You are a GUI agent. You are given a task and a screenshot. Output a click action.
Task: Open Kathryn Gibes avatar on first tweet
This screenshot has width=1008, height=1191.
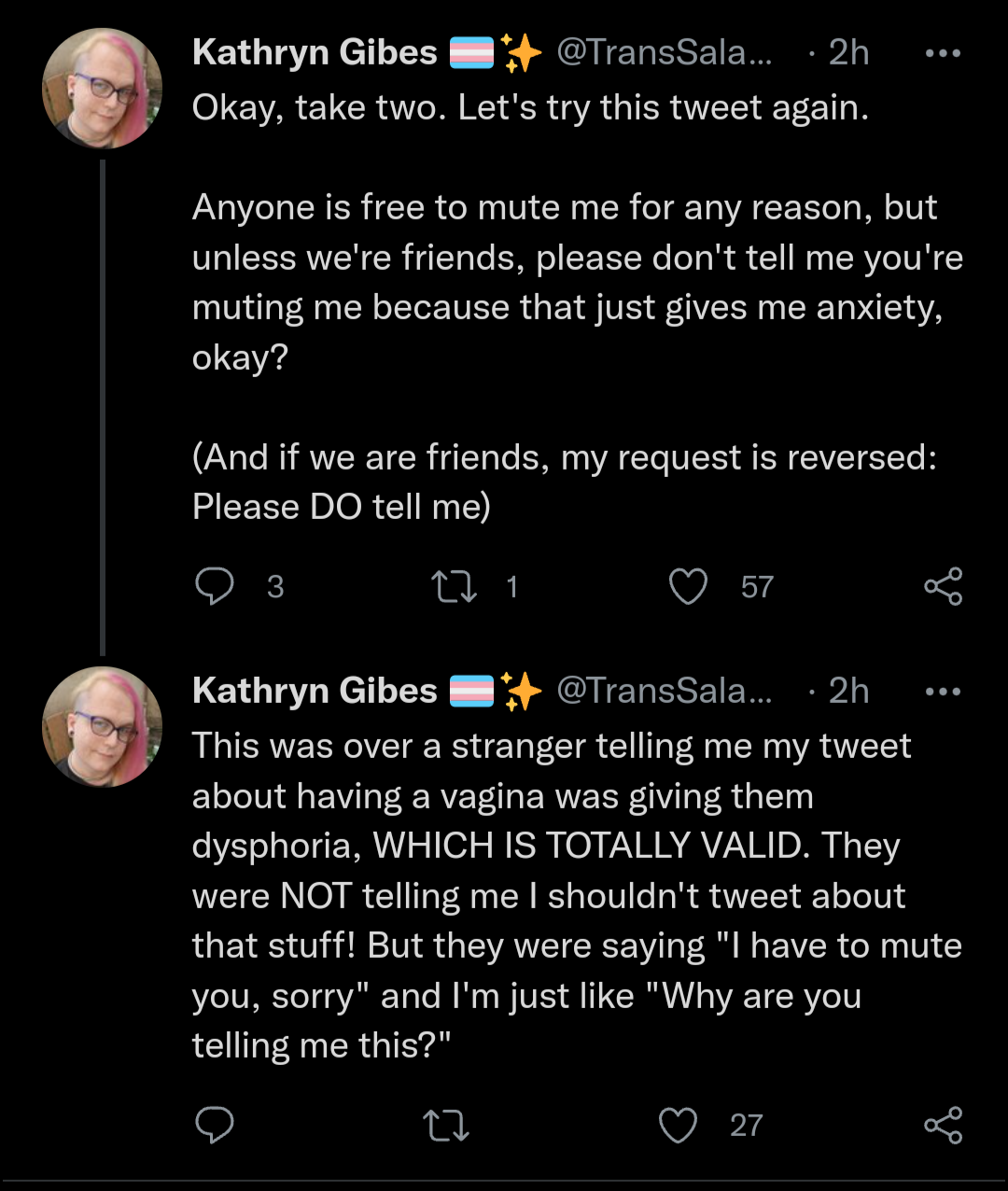(103, 89)
